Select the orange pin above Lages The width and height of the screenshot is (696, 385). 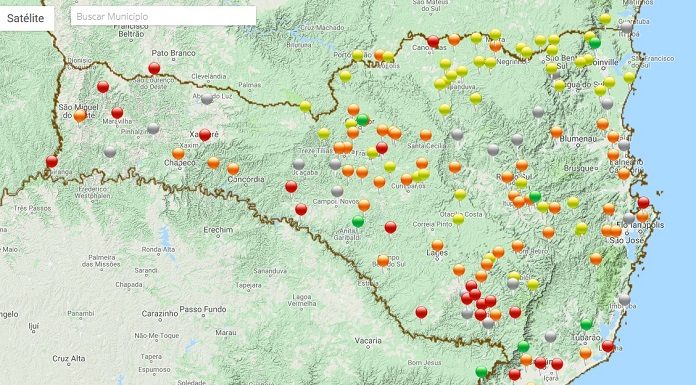tap(438, 246)
